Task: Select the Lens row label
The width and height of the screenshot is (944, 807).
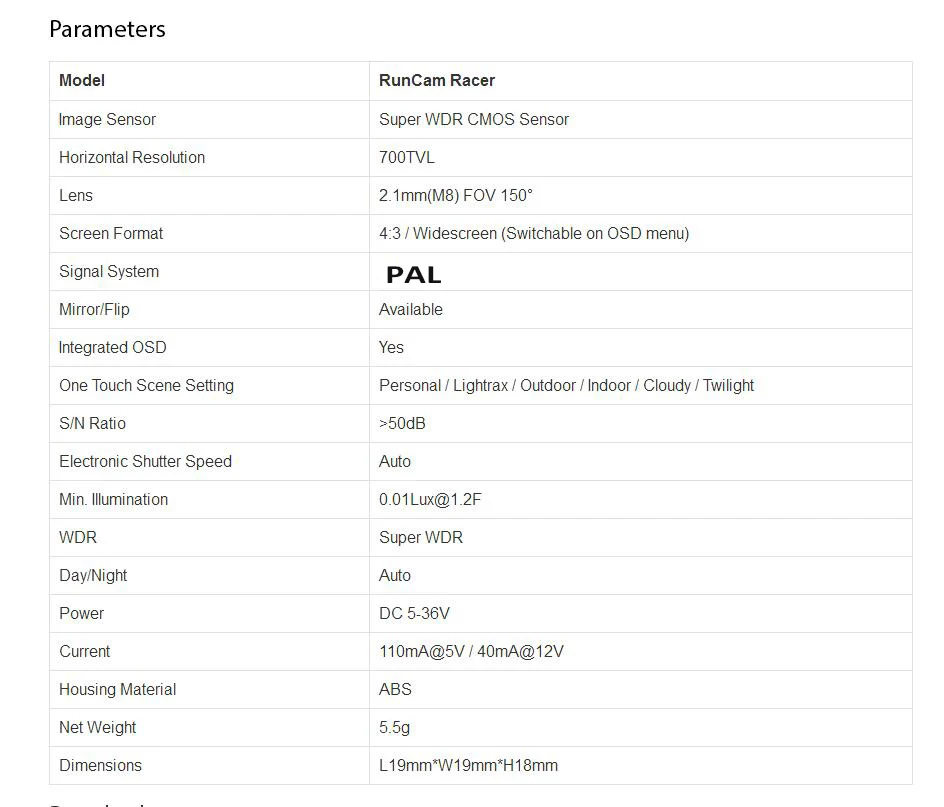Action: pos(76,195)
